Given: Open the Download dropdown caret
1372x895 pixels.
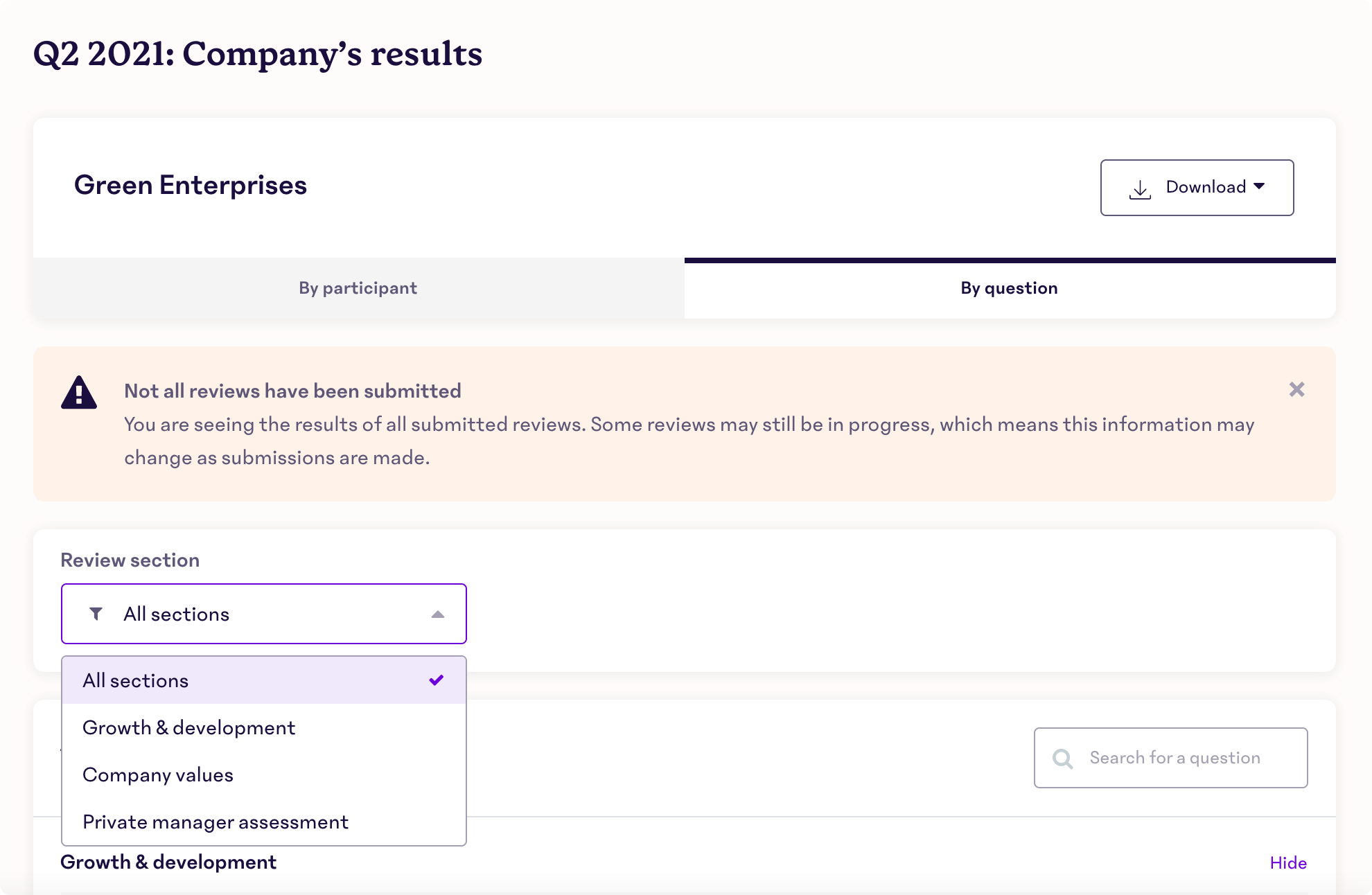Looking at the screenshot, I should coord(1259,186).
